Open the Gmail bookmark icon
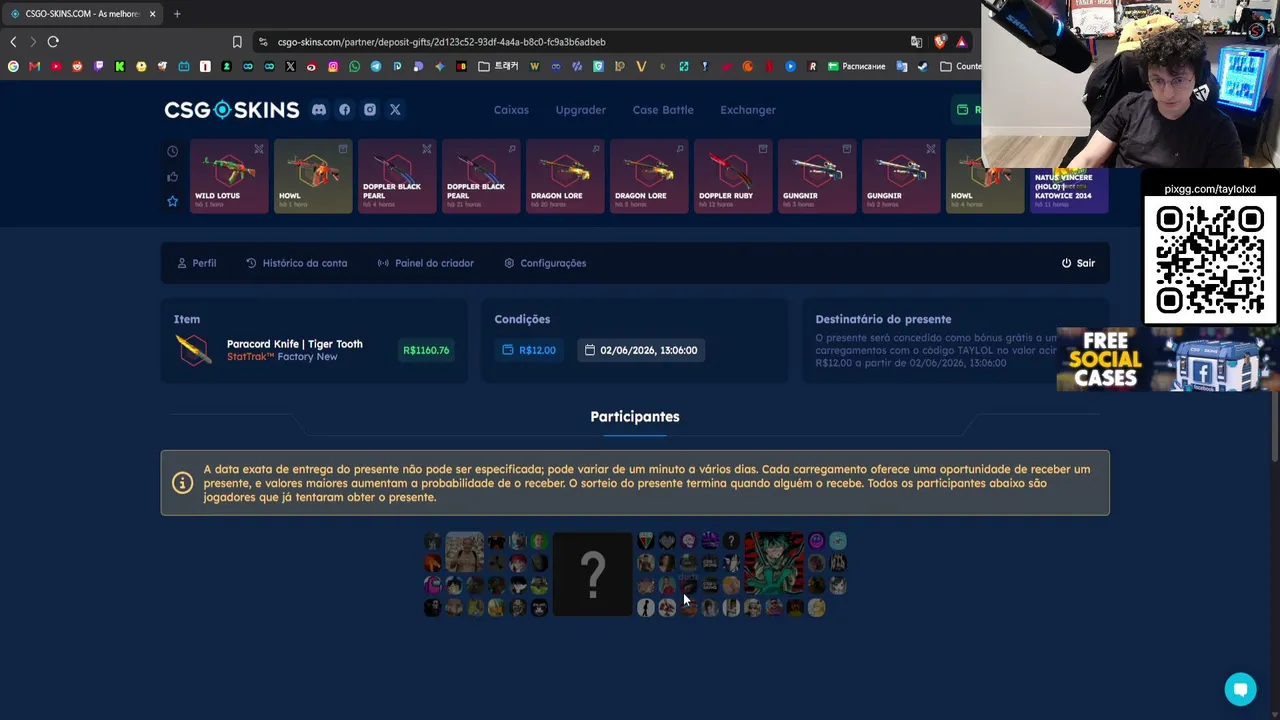Screen dimensions: 1280x720 [34, 66]
